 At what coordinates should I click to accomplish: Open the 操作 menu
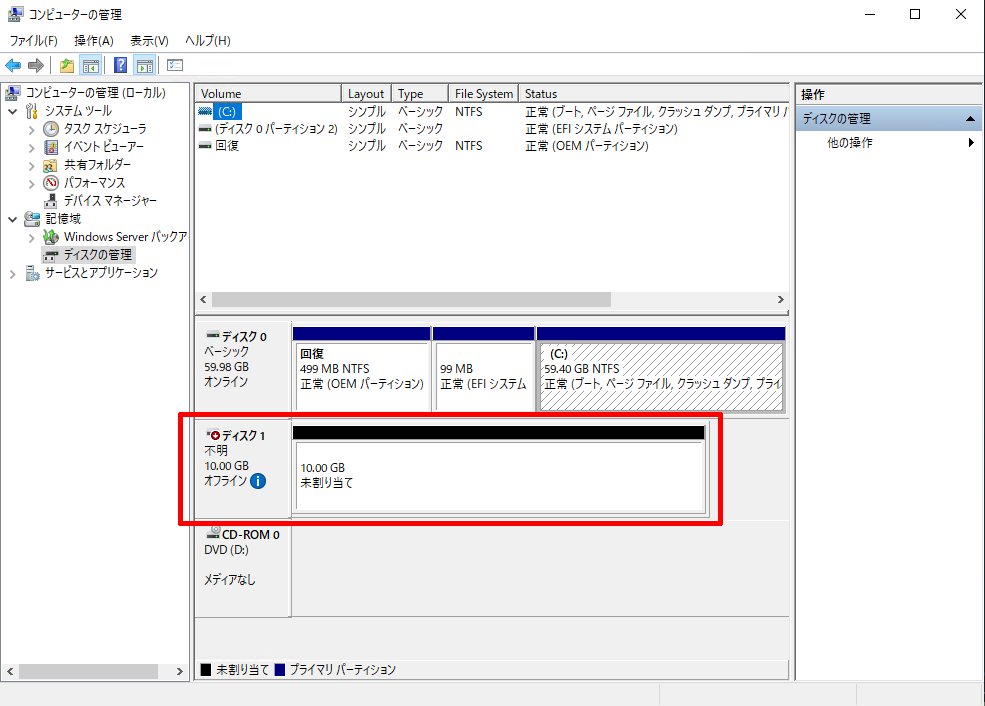(92, 39)
